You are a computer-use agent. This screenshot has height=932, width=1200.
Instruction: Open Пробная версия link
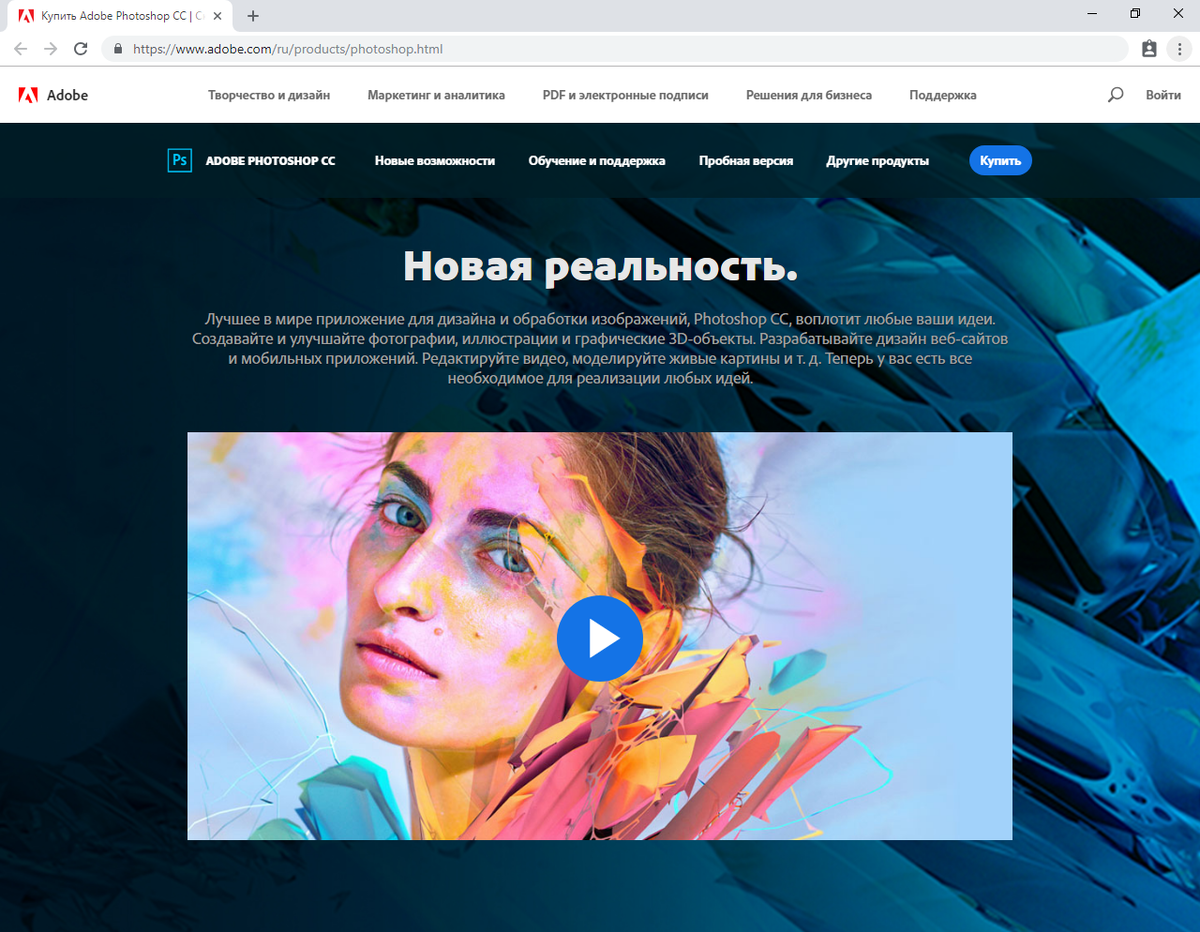point(746,161)
